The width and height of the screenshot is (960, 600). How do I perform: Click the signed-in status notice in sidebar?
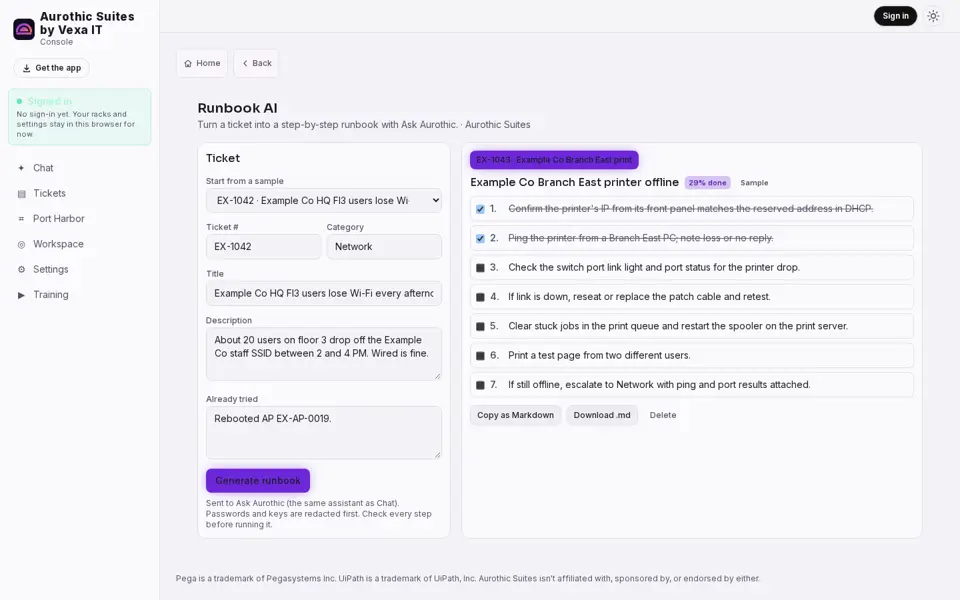[80, 117]
